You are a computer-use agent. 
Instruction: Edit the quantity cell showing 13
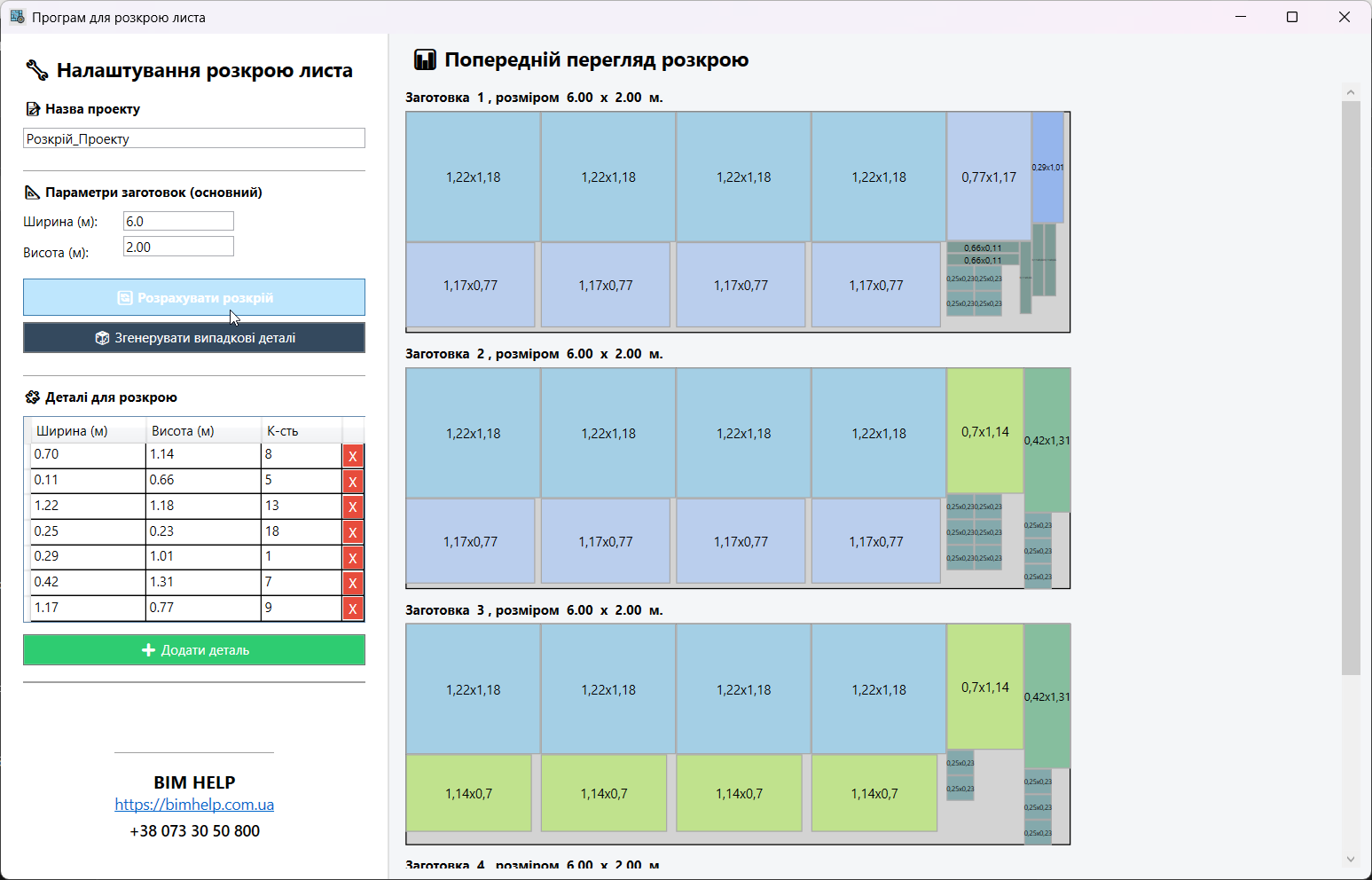[x=301, y=506]
